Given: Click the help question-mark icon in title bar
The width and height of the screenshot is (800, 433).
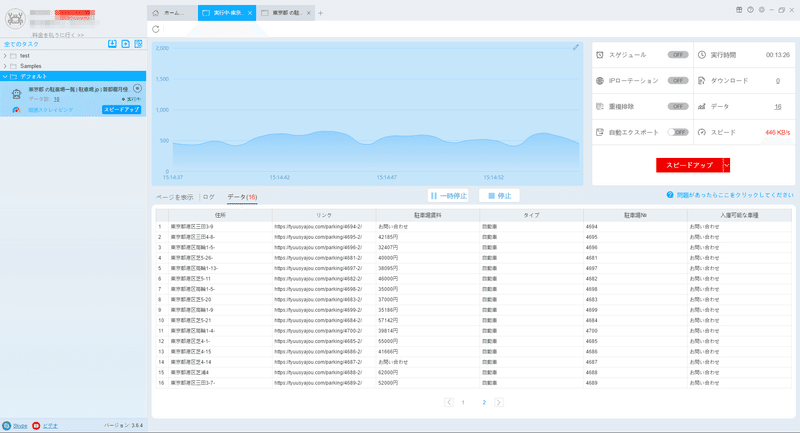Looking at the screenshot, I should (x=750, y=10).
